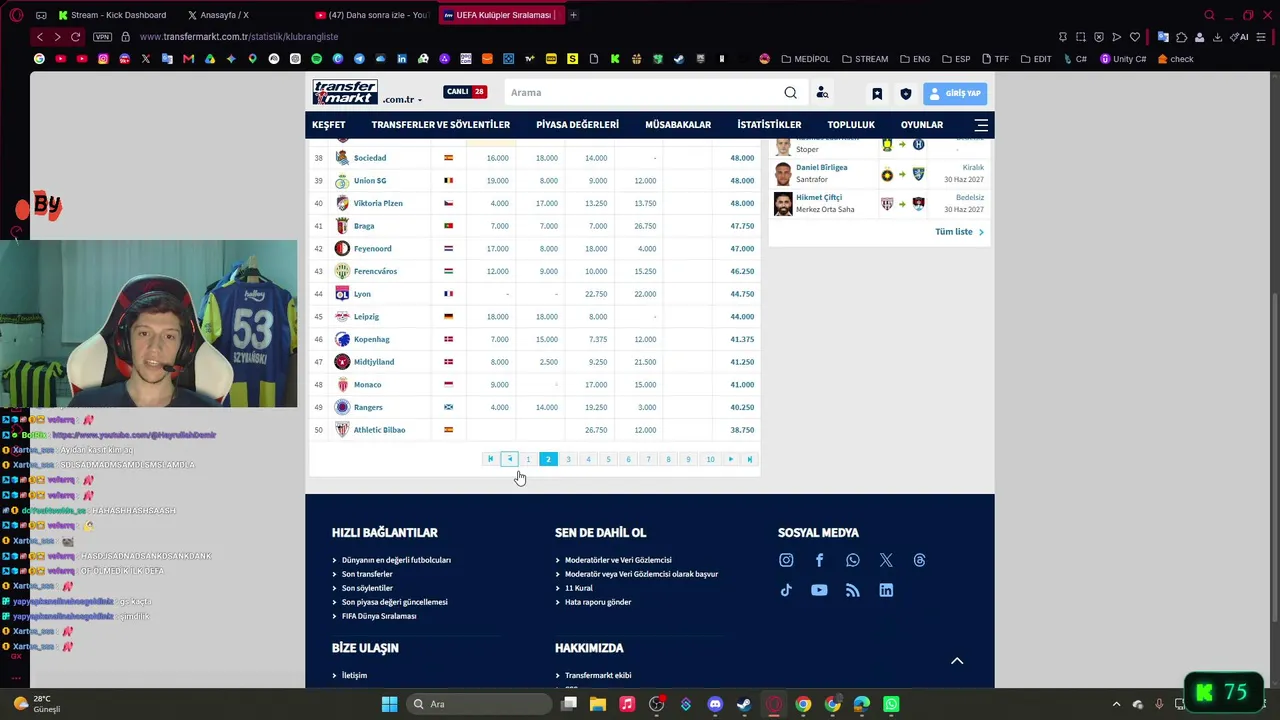
Task: Switch to the YouTube Daha sonra izle tab
Action: [x=371, y=15]
